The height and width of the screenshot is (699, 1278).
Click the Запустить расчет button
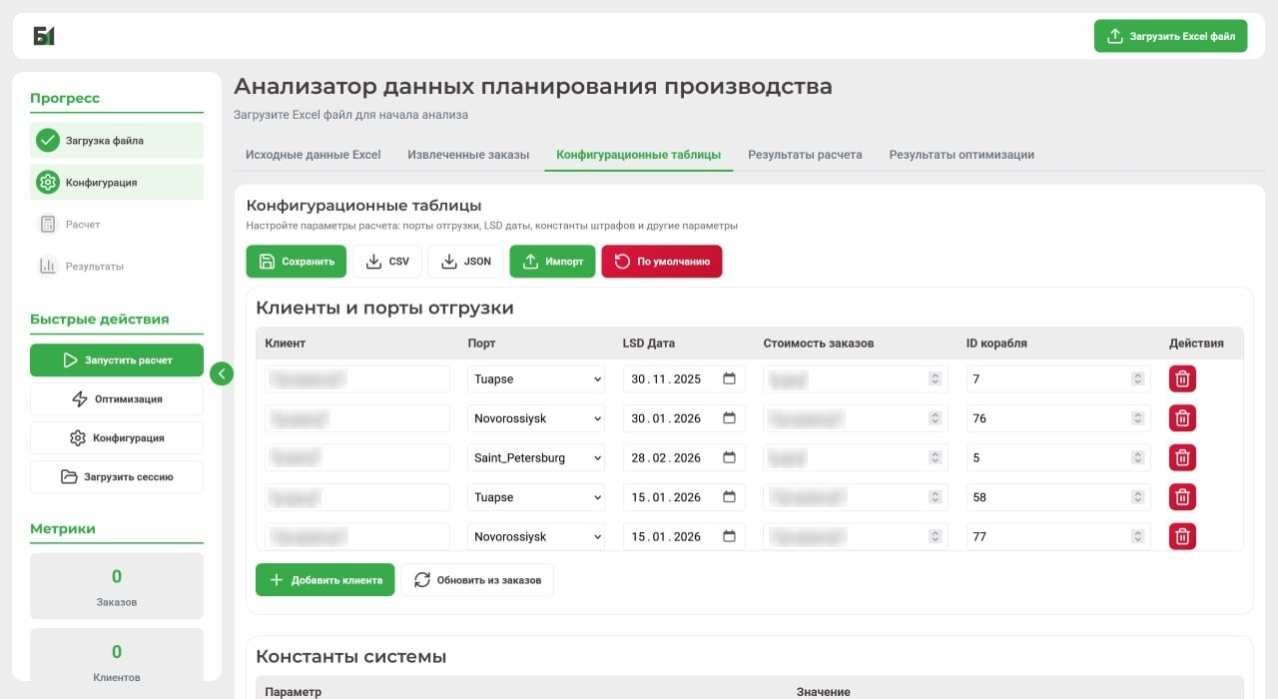point(116,361)
